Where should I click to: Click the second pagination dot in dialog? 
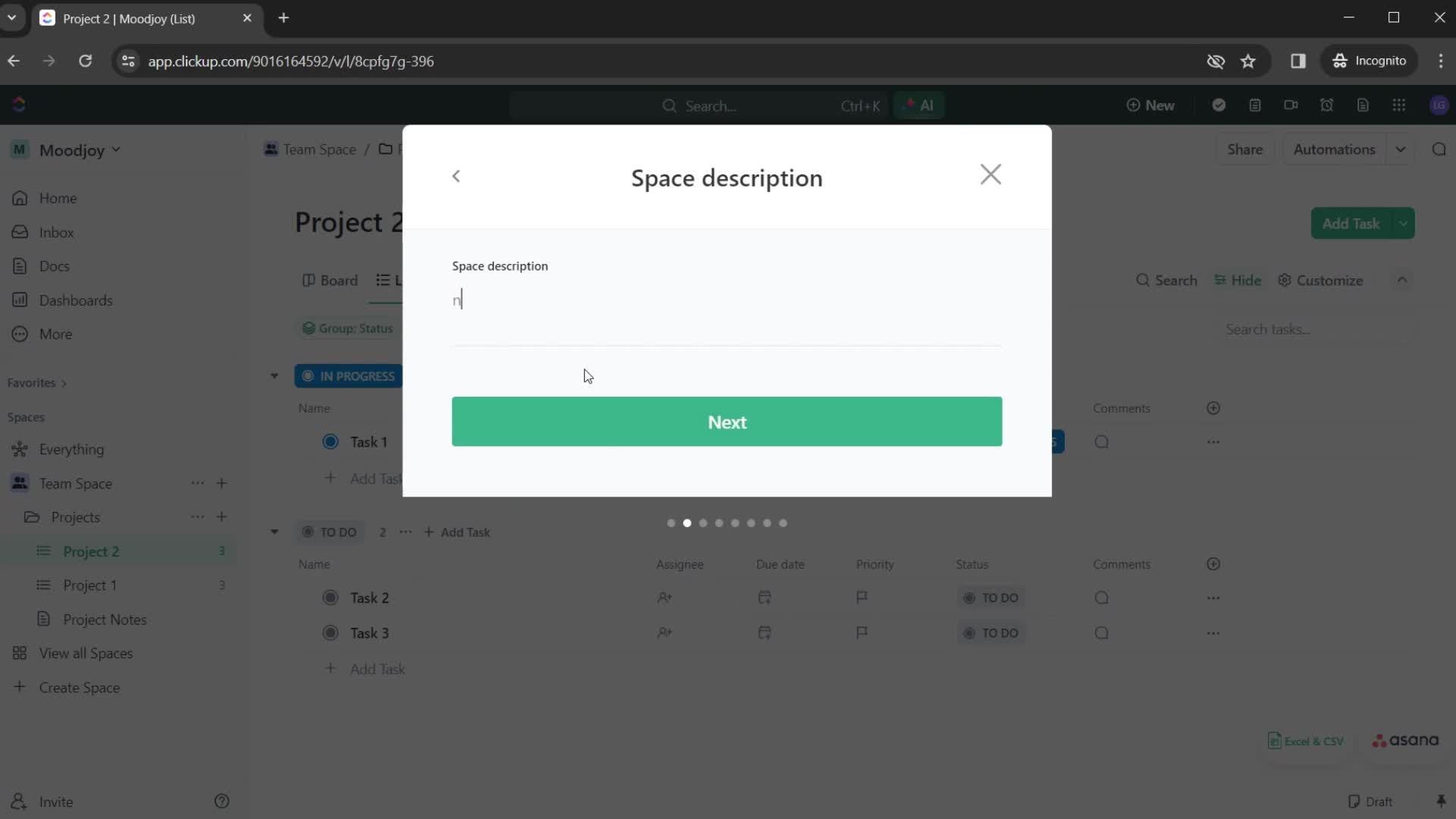688,523
